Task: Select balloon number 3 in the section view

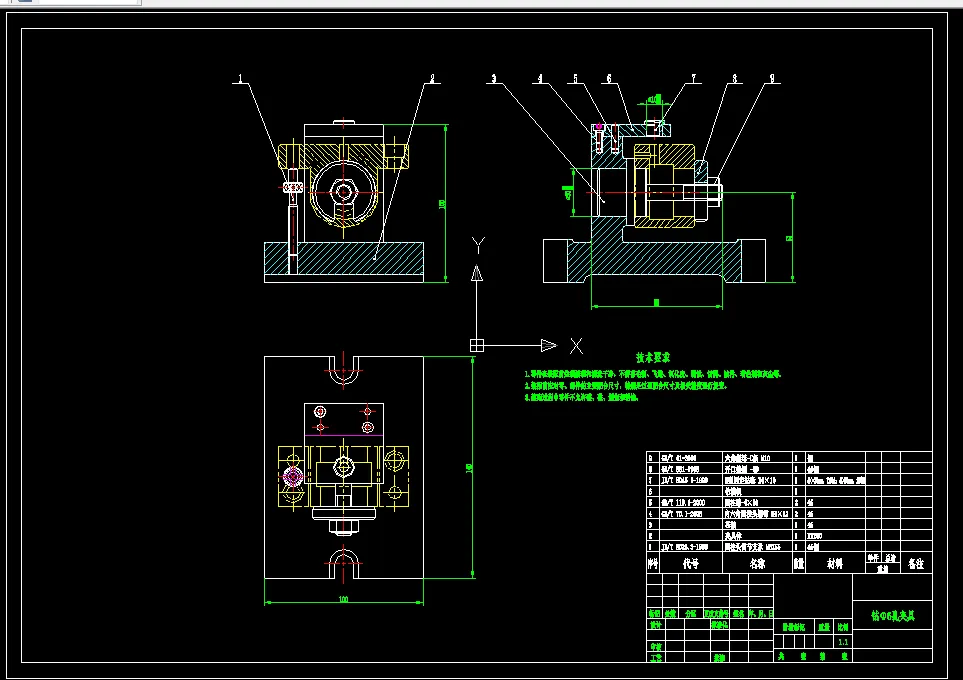Action: 493,79
